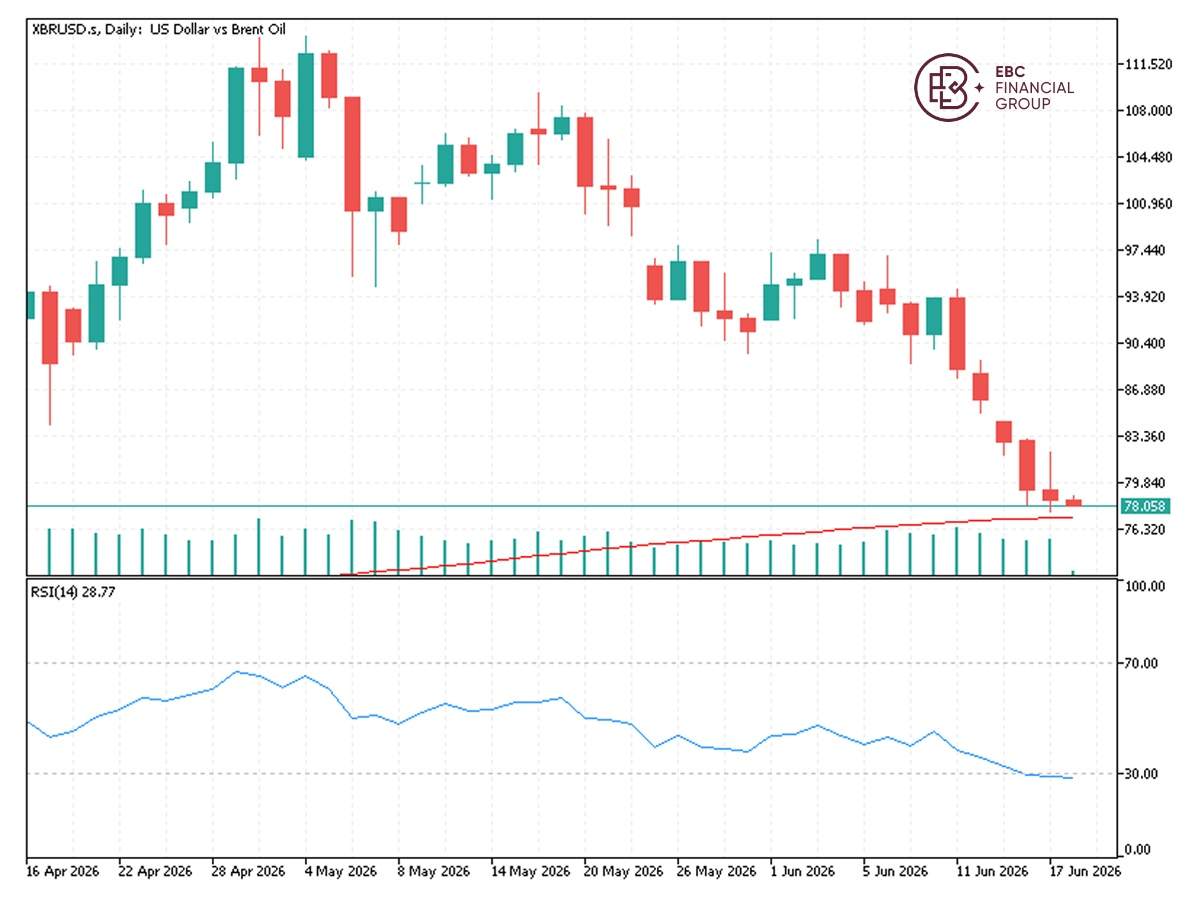Click the 14 May 2026 date label

click(529, 872)
